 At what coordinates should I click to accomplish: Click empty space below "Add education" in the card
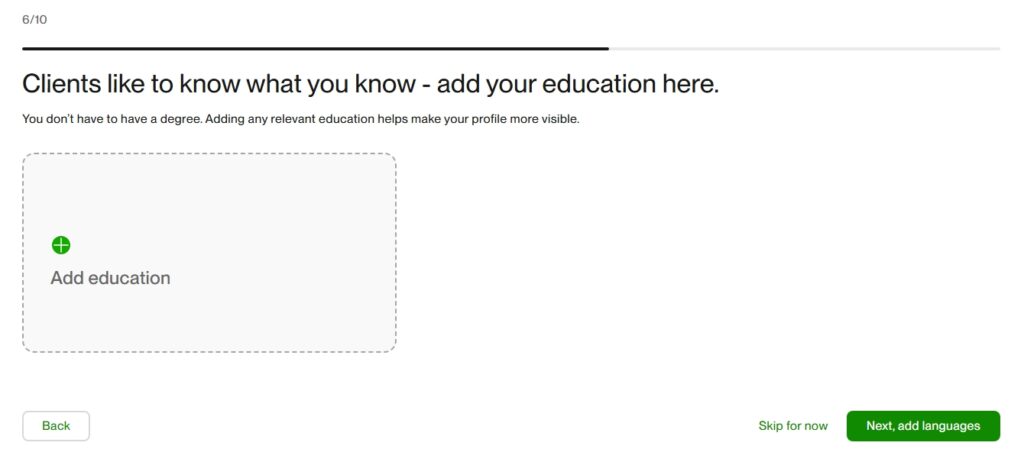point(110,322)
